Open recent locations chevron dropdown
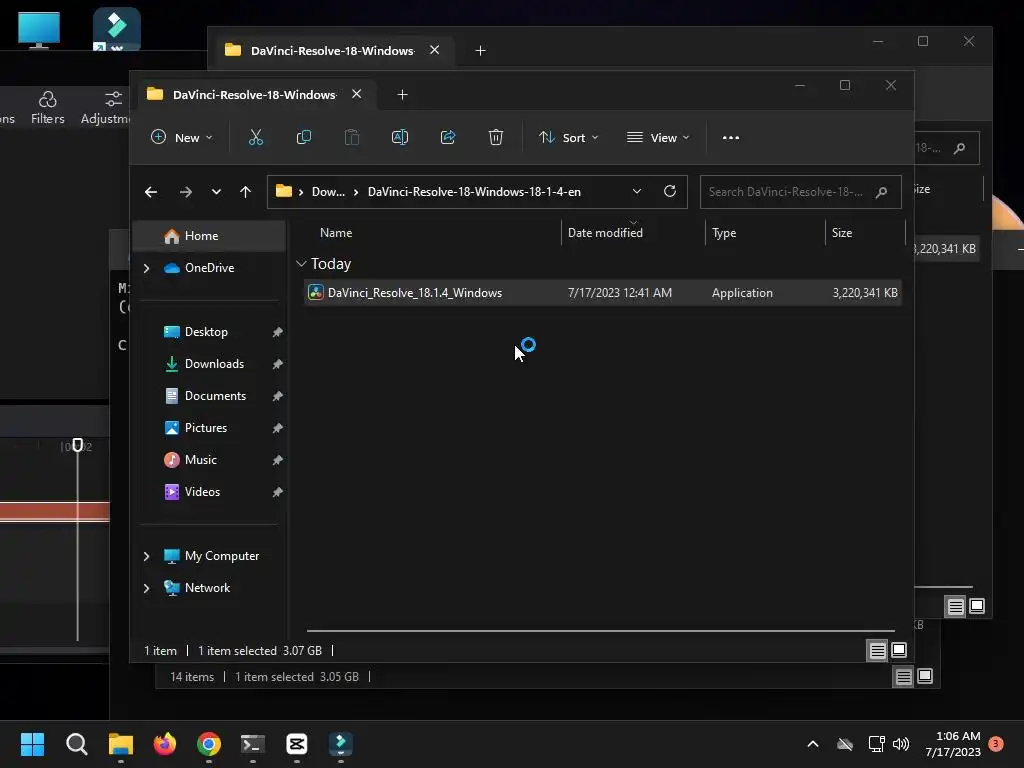The width and height of the screenshot is (1024, 768). 216,192
